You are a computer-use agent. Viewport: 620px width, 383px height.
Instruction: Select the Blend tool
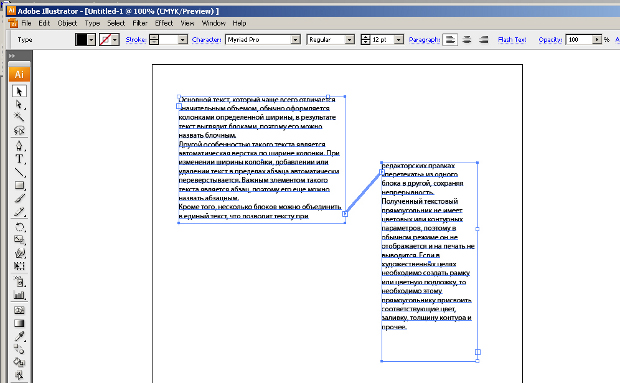click(19, 349)
